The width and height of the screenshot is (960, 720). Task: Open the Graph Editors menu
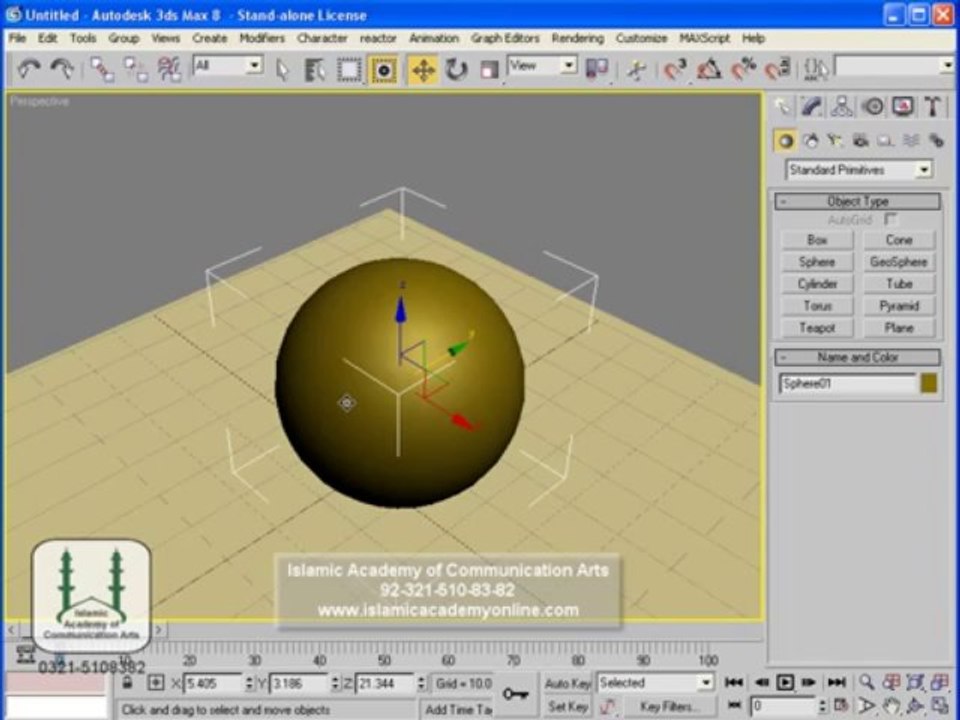[x=505, y=38]
